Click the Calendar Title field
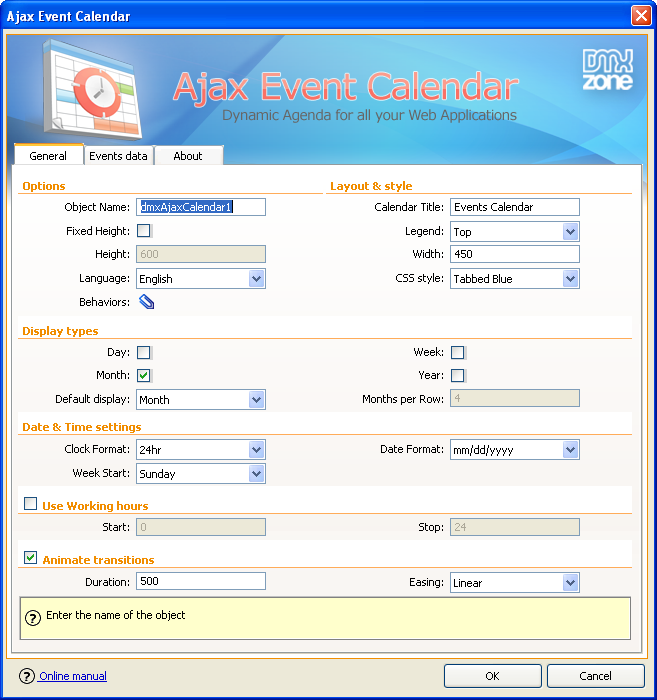Image resolution: width=657 pixels, height=700 pixels. [515, 207]
